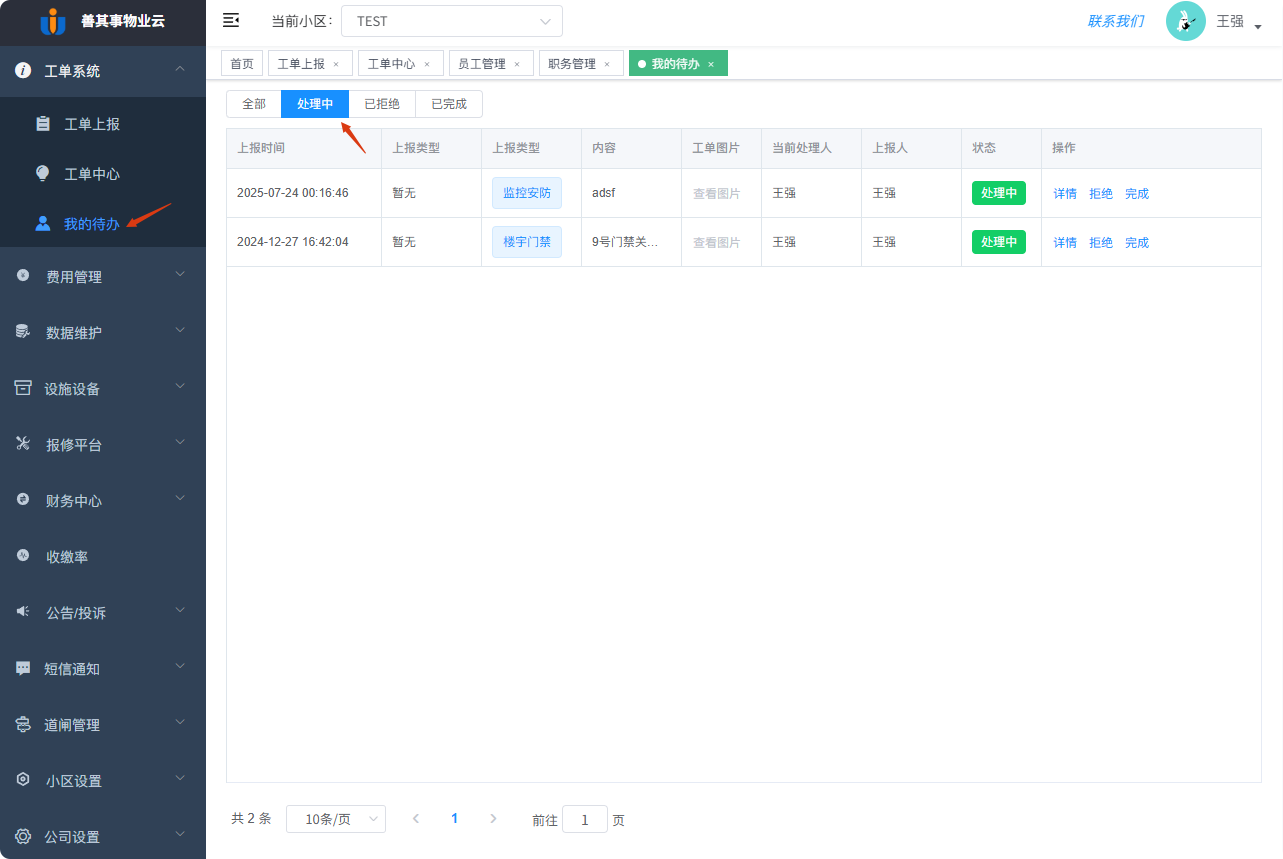The width and height of the screenshot is (1283, 859).
Task: Click the 楼字门禁 type label
Action: [526, 241]
